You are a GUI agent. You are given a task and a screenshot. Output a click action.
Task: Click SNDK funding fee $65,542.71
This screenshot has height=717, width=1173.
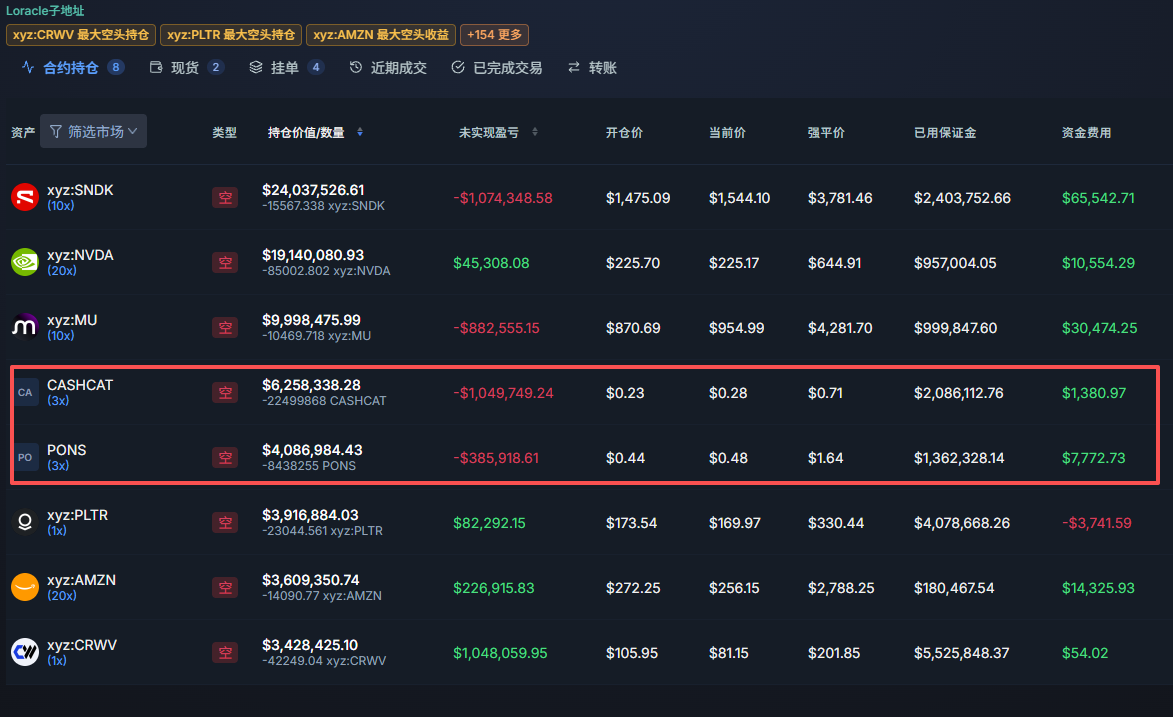1098,198
